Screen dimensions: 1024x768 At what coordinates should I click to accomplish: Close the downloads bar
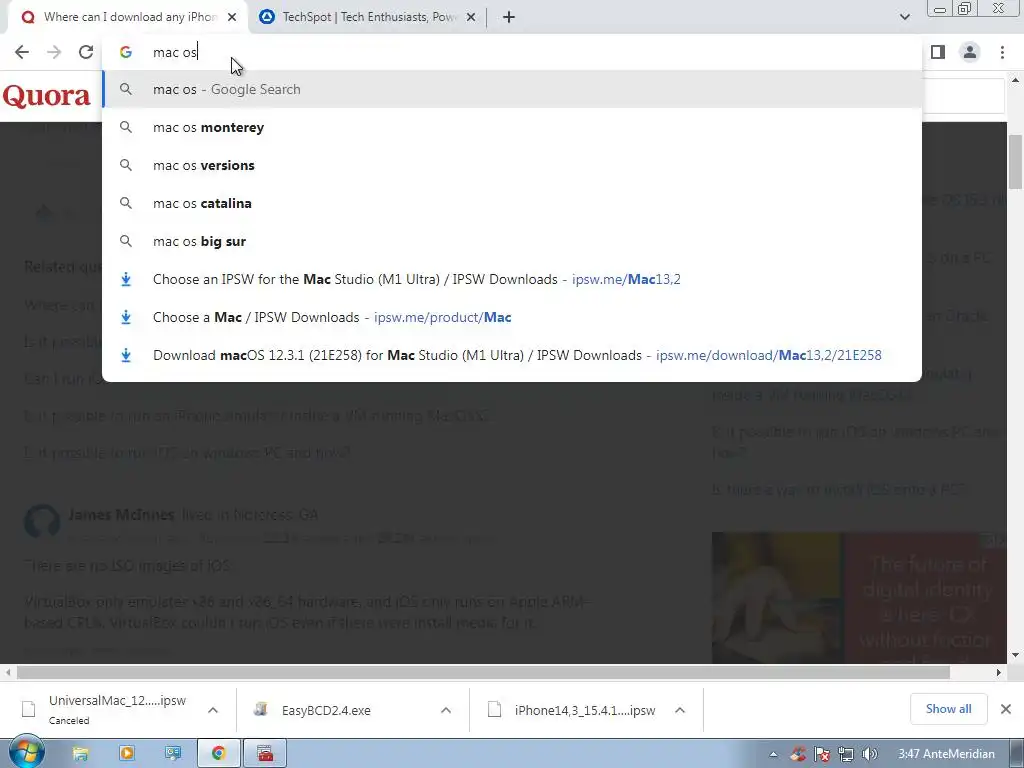point(1006,709)
